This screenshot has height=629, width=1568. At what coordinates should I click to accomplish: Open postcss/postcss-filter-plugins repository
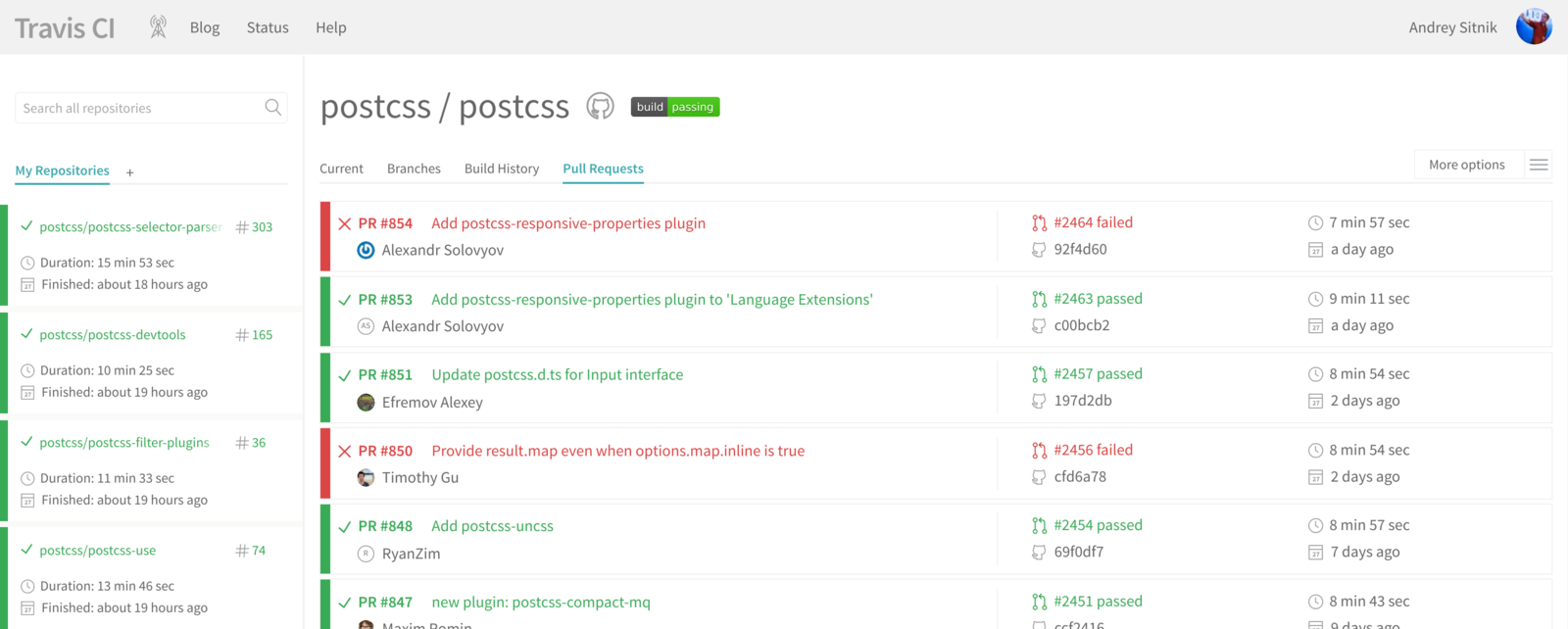click(123, 442)
